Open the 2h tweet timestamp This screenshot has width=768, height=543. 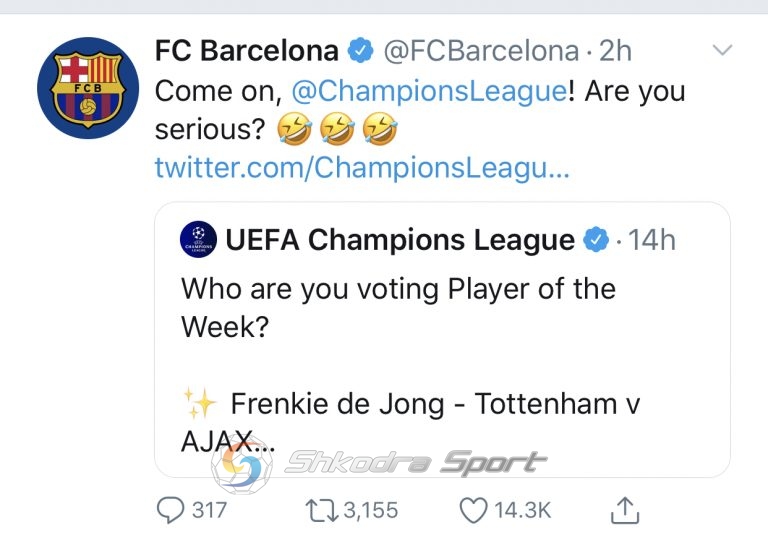pos(615,51)
